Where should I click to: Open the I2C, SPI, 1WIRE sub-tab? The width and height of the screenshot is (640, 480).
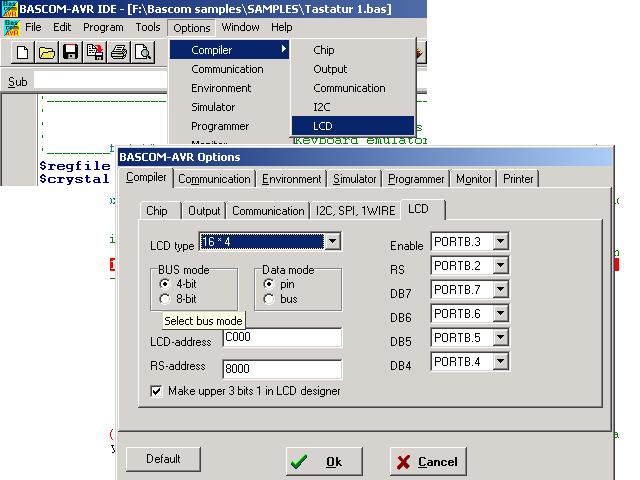(x=356, y=211)
